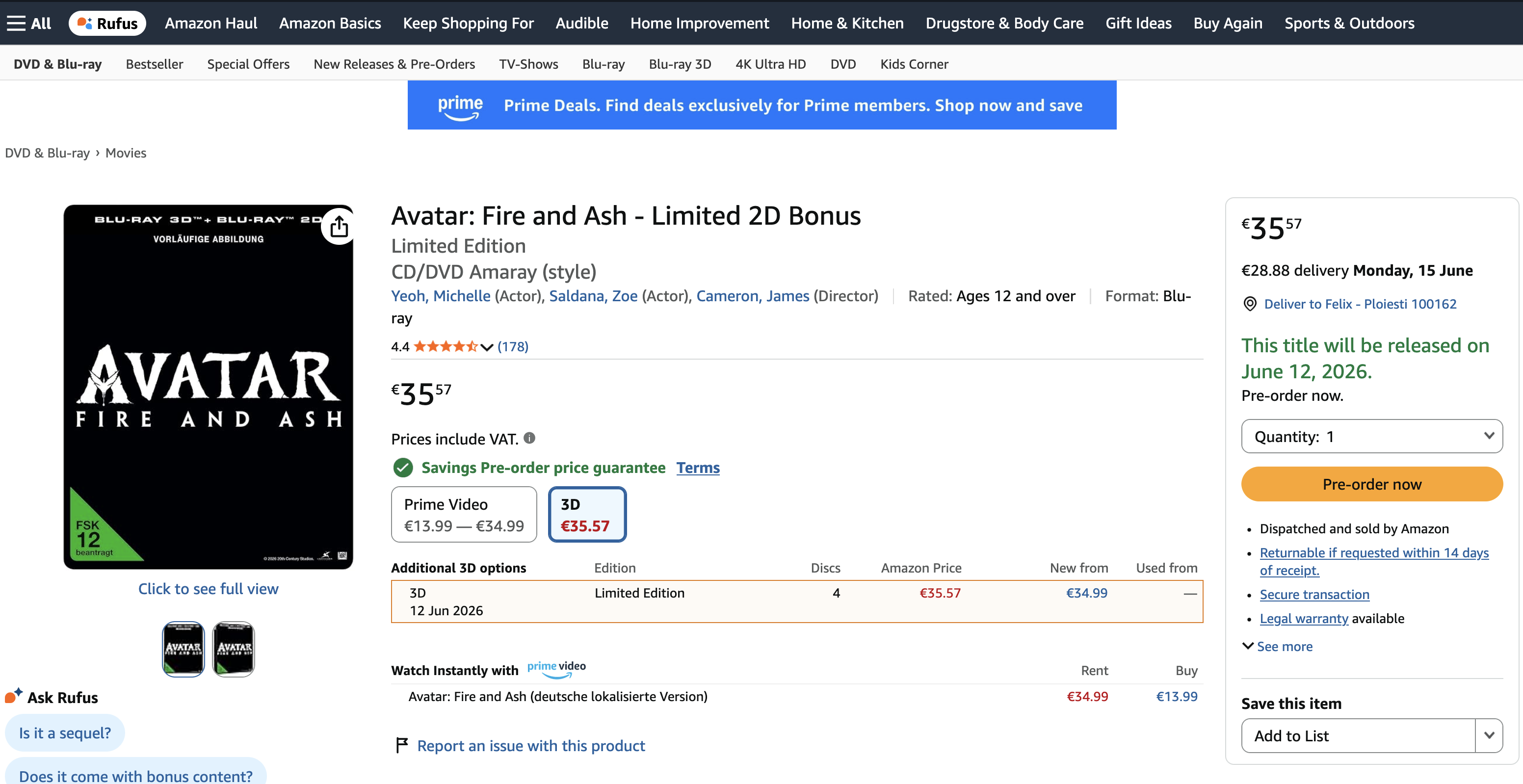
Task: Select the 3D format option
Action: (587, 514)
